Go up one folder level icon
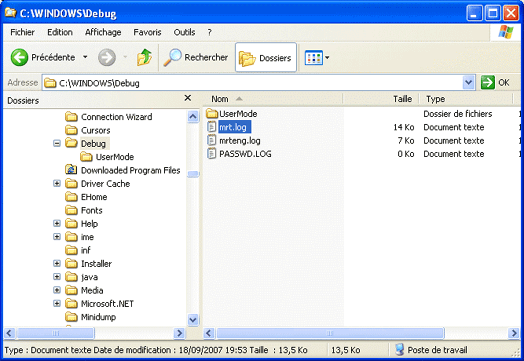524x361 pixels. coord(144,57)
